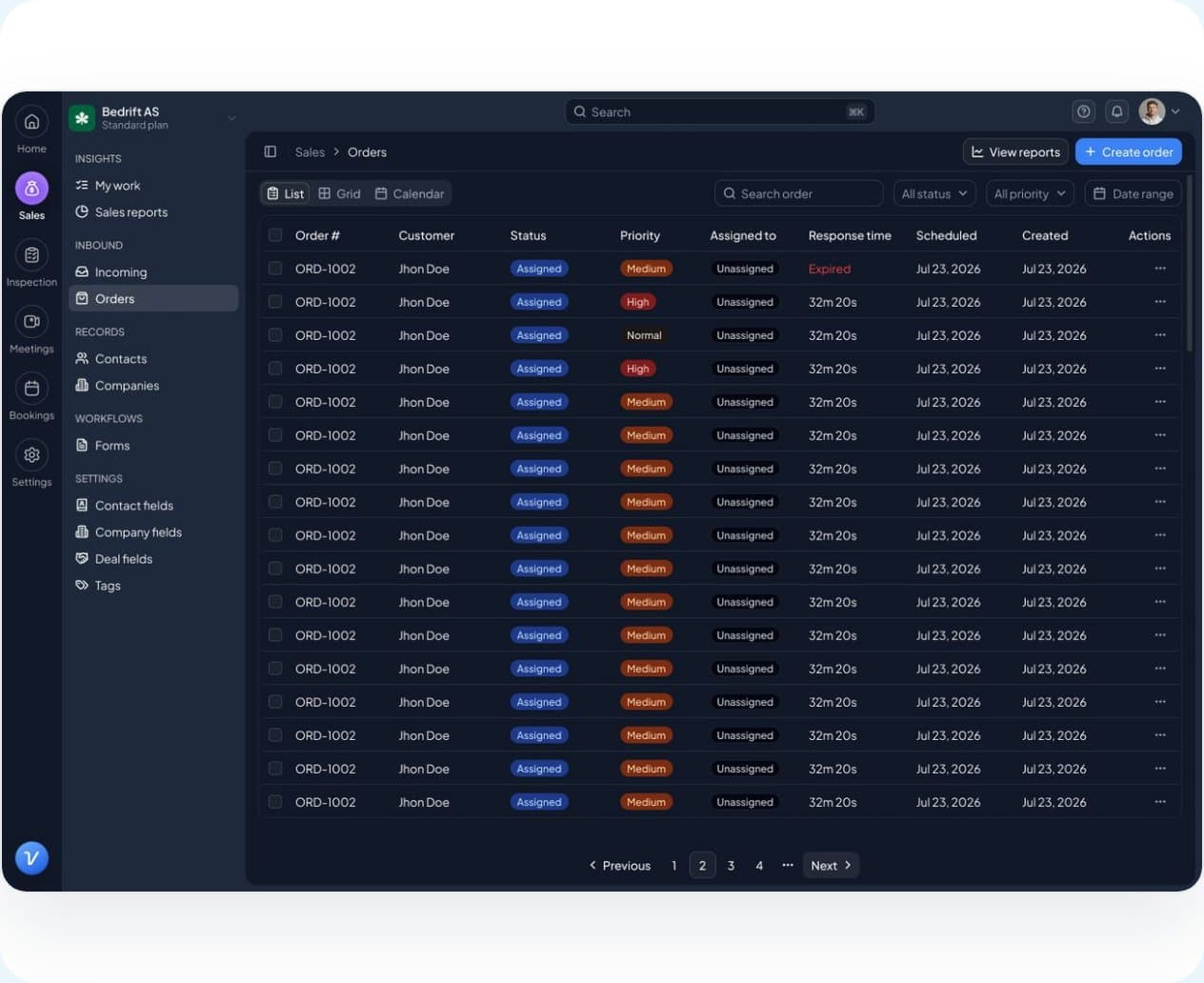Focus the Search order field

(798, 193)
